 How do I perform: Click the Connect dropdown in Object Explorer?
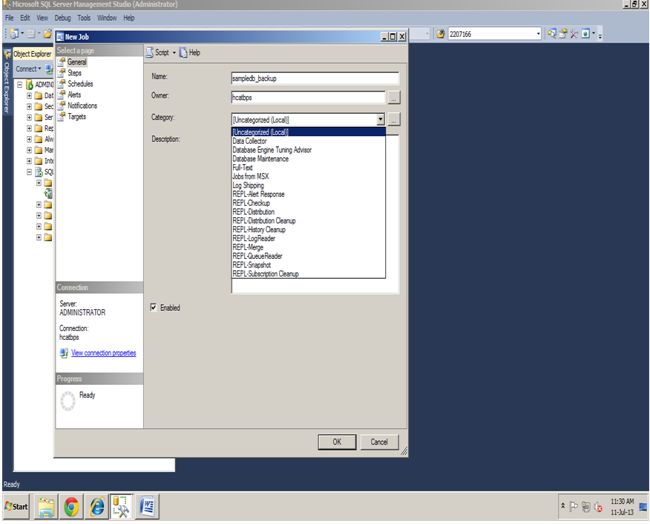pyautogui.click(x=28, y=69)
